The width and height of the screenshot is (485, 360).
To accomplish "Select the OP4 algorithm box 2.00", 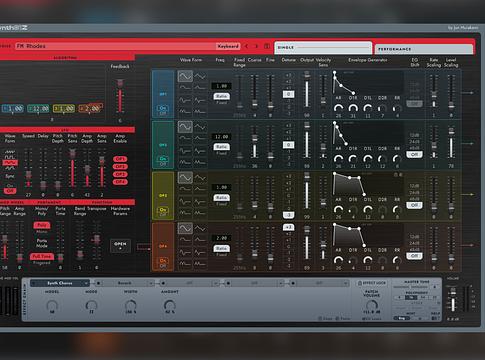I will point(90,109).
